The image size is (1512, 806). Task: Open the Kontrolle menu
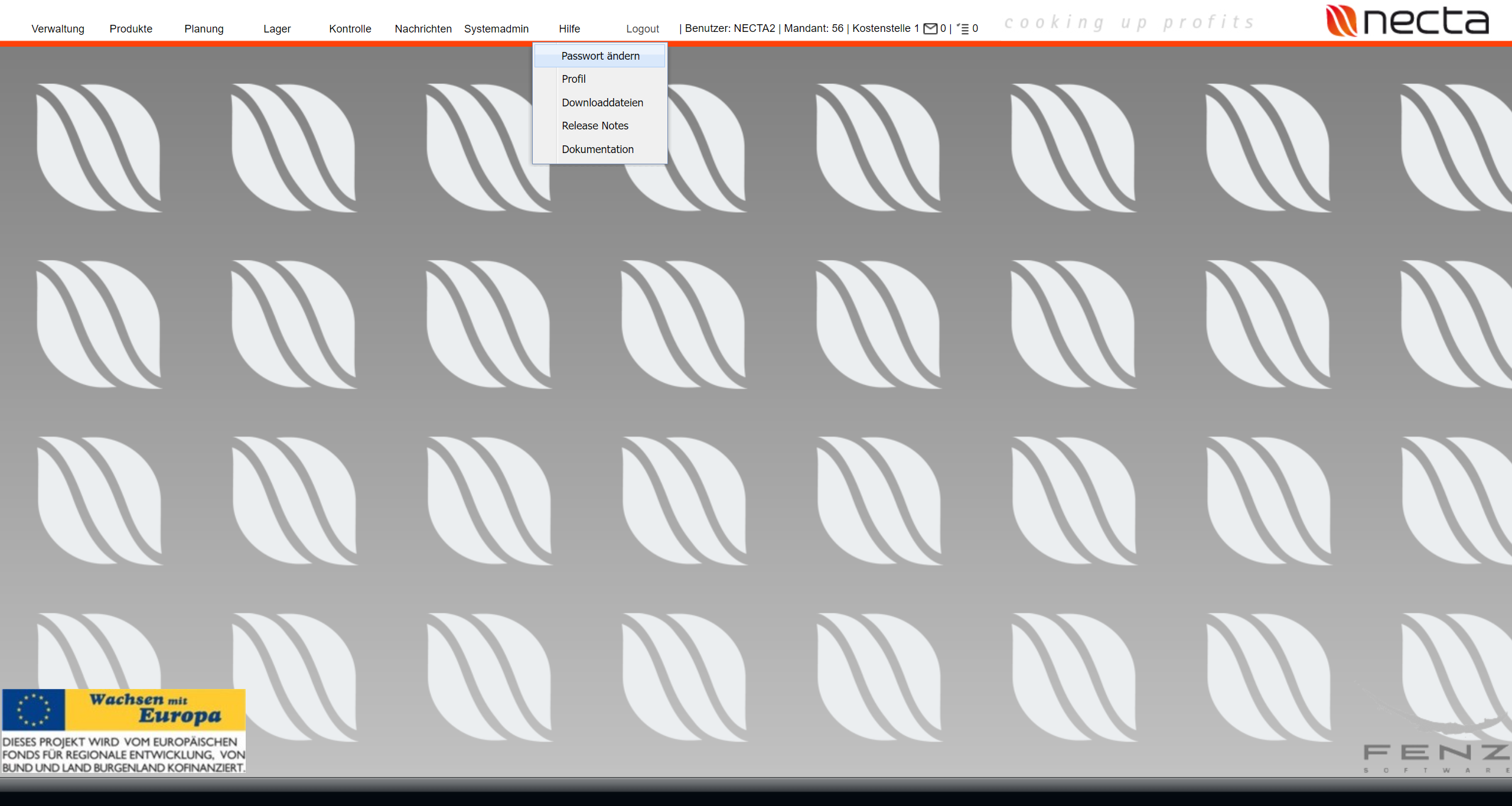[x=350, y=29]
